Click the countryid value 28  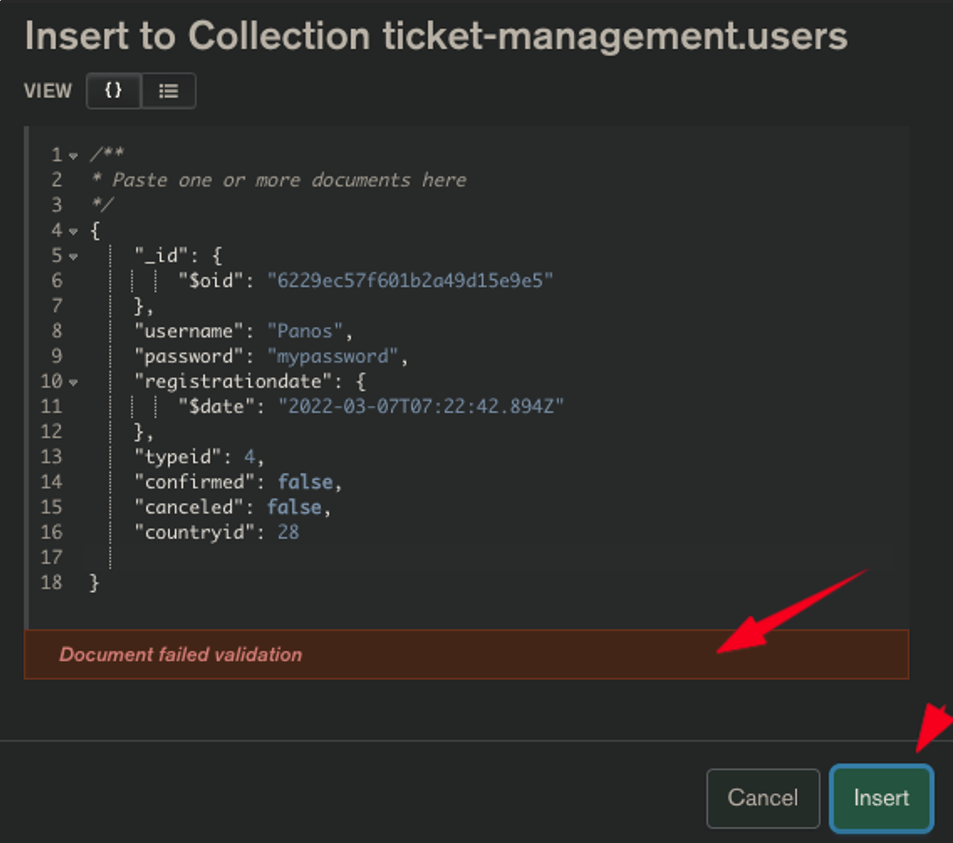click(x=288, y=532)
